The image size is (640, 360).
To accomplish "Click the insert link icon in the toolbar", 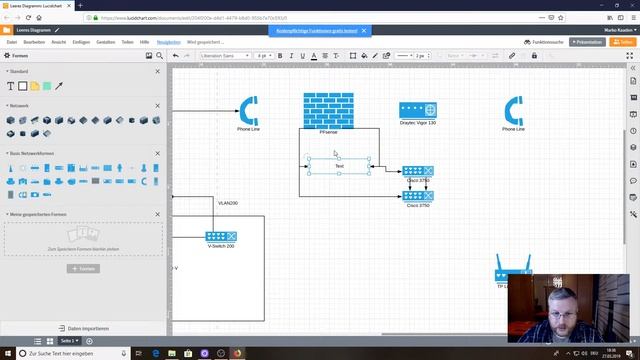I will [x=512, y=56].
